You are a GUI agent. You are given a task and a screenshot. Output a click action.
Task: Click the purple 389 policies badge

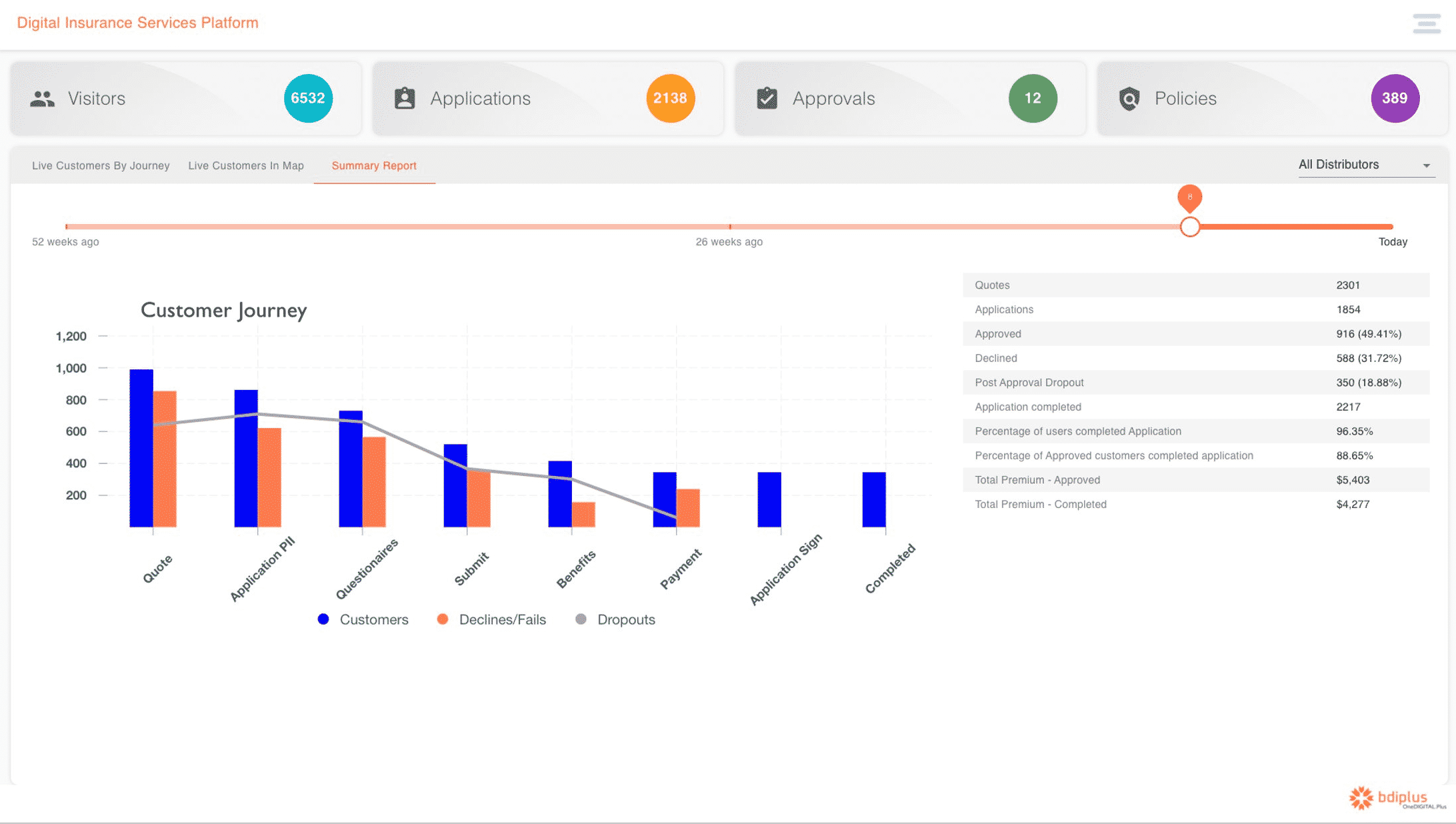1395,99
